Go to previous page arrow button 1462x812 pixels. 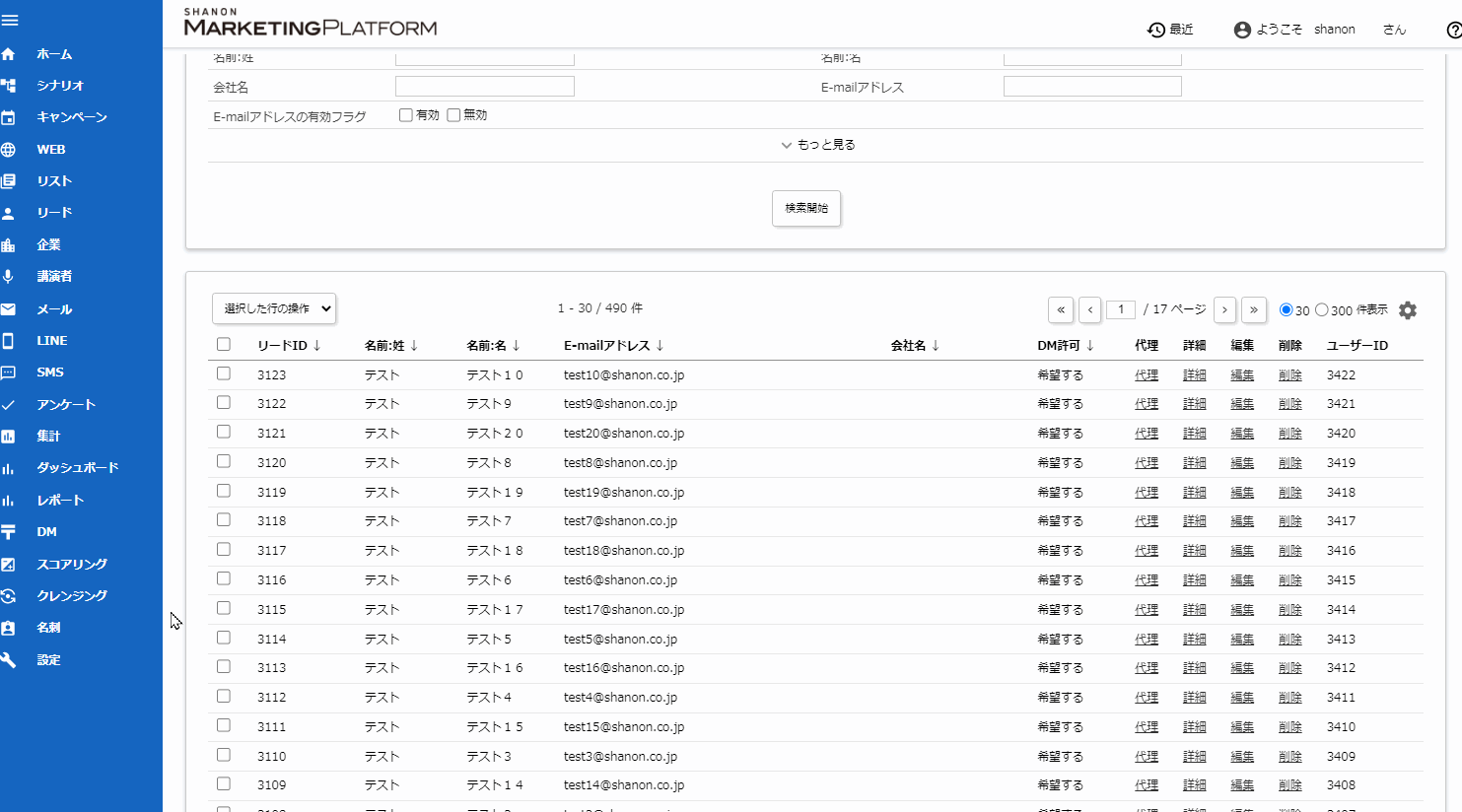click(1090, 309)
